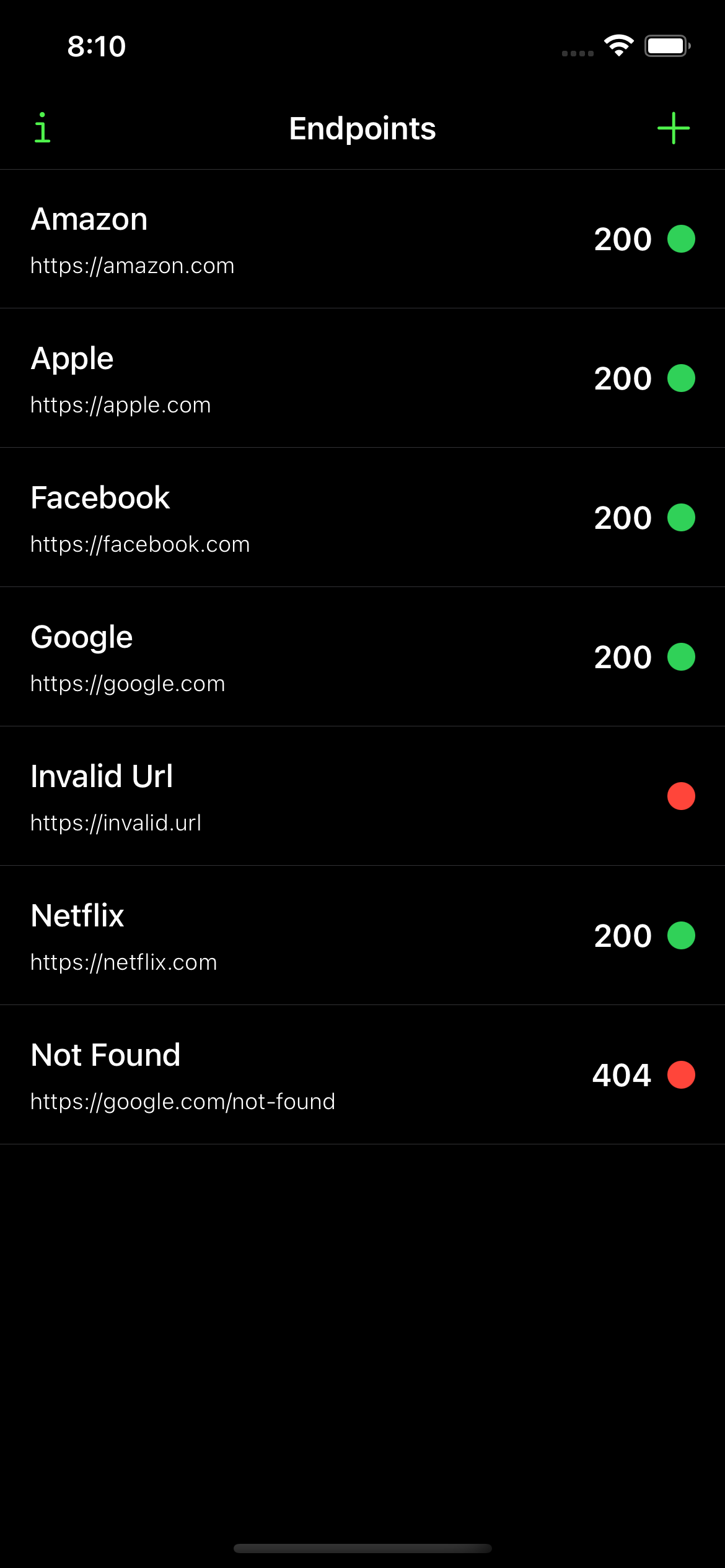Click Not Found's red status dot
Viewport: 725px width, 1568px height.
pos(681,1075)
